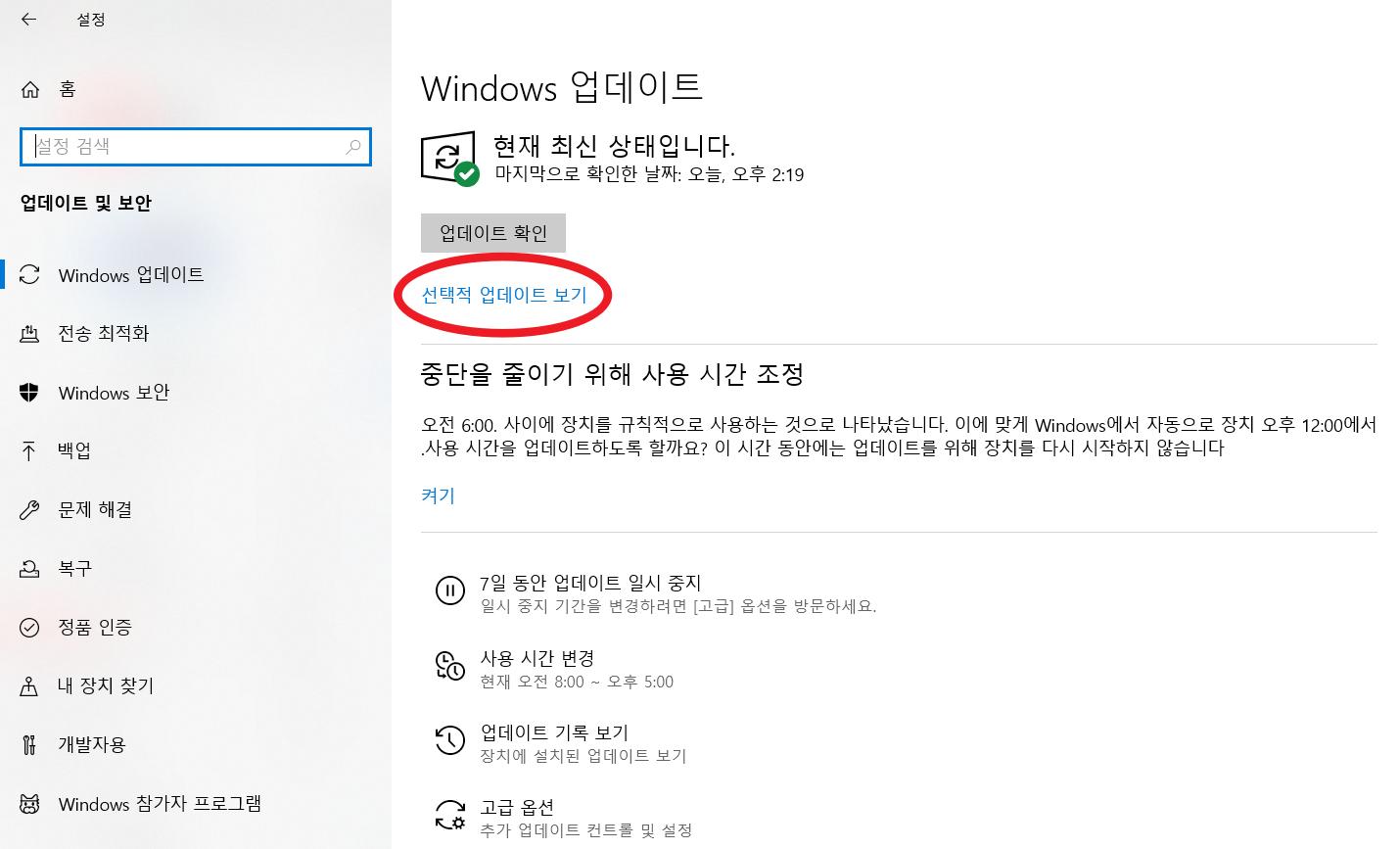Open 문제 해결 section
This screenshot has height=849, width=1400.
coord(95,510)
